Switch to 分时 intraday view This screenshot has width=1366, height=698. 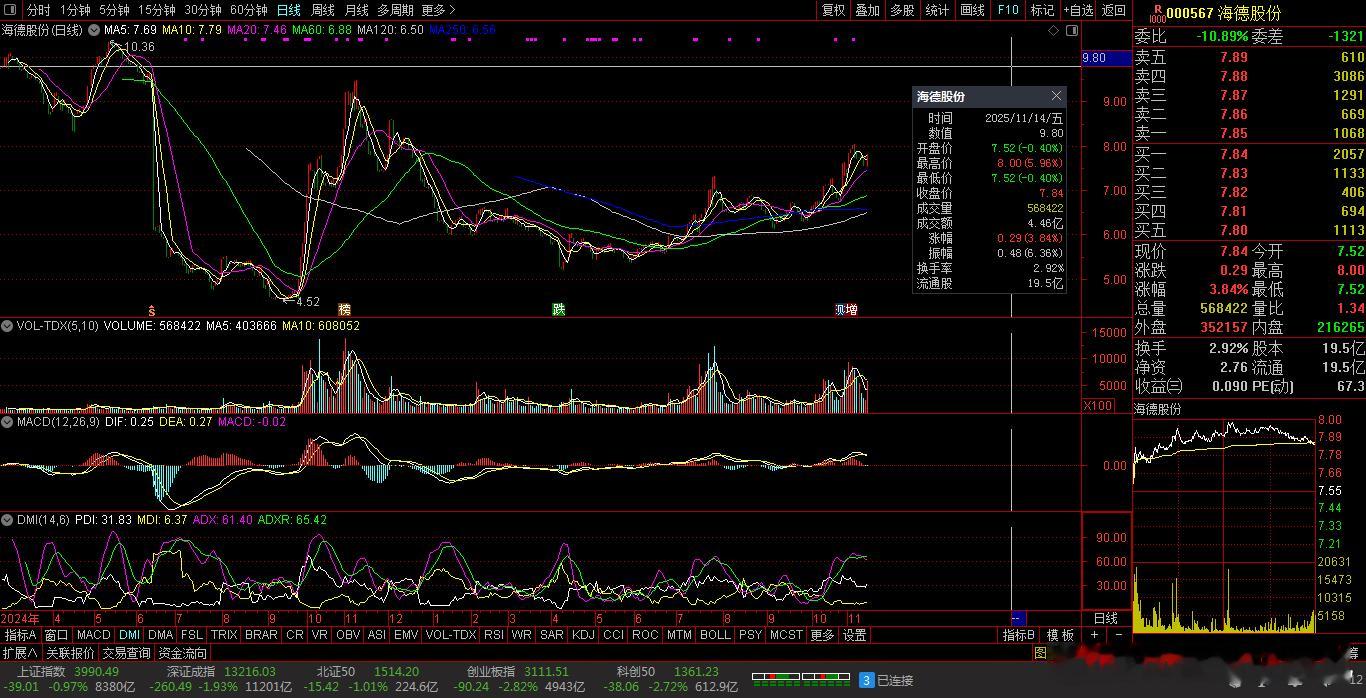coord(38,10)
